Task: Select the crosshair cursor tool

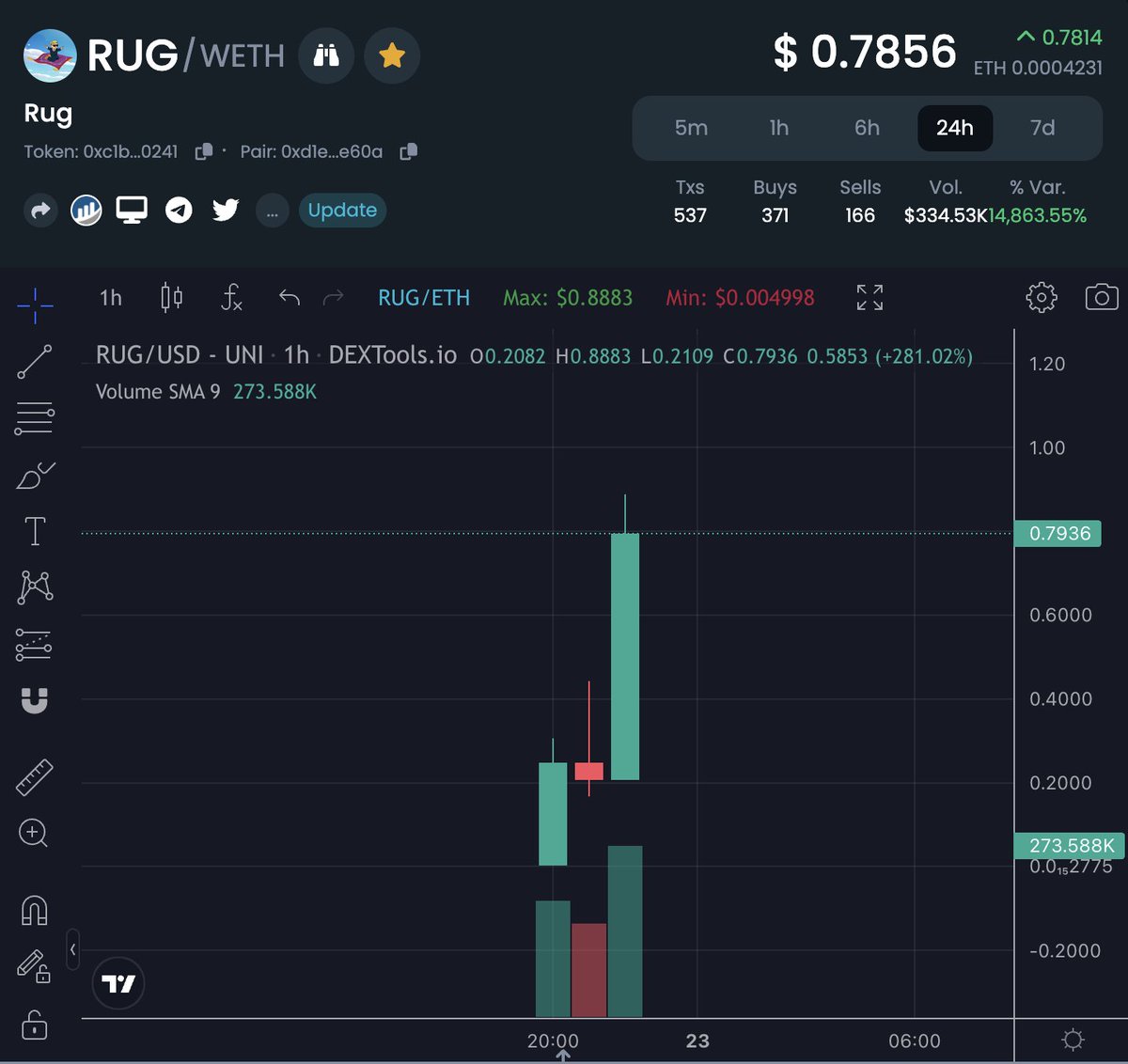Action: coord(35,304)
